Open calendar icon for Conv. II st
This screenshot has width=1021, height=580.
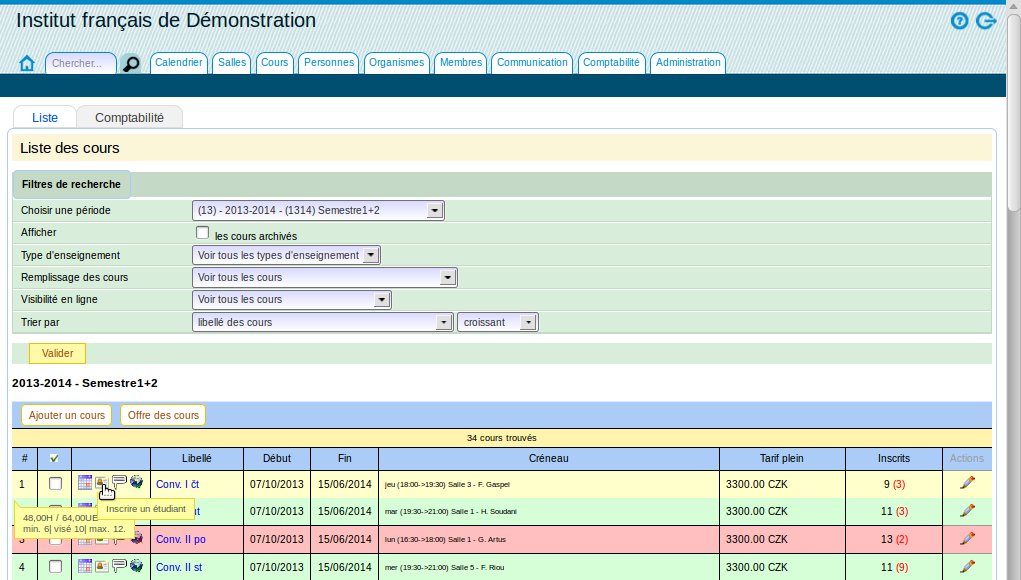pos(85,566)
